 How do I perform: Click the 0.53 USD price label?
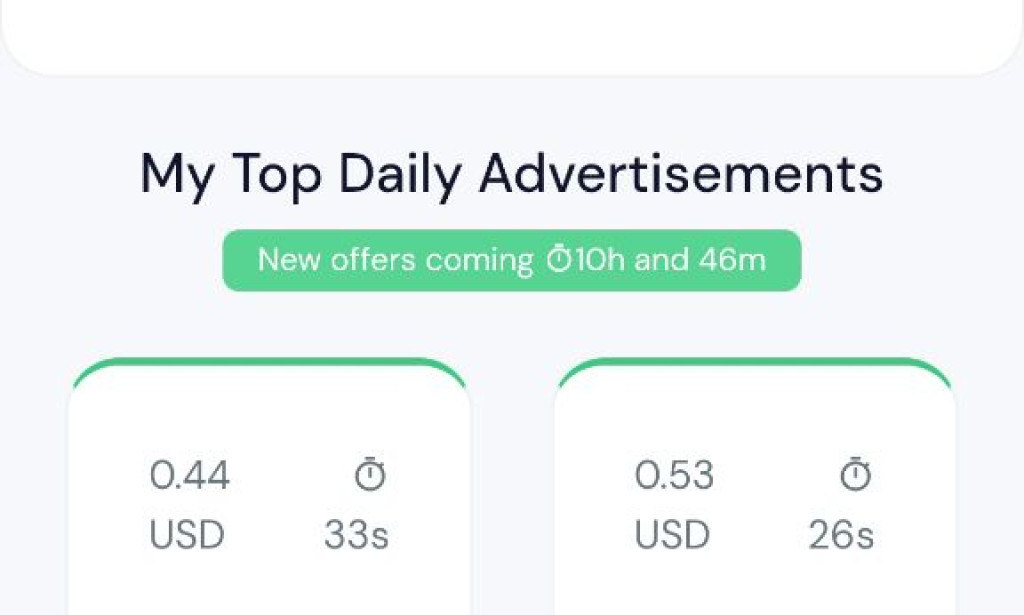[x=675, y=475]
